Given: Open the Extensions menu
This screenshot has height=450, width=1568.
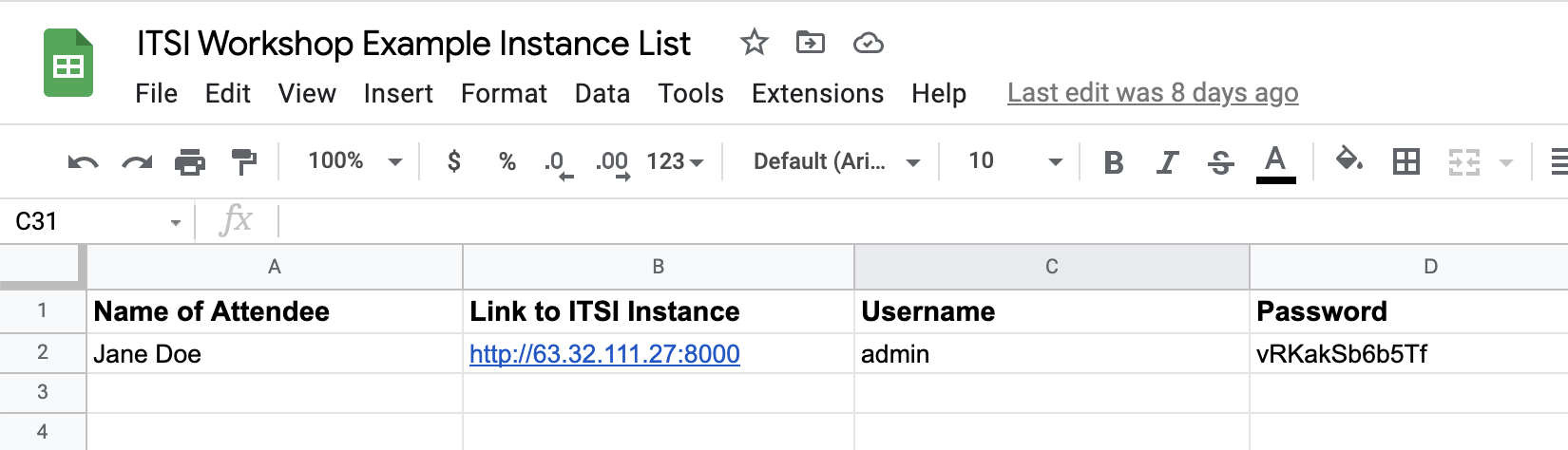Looking at the screenshot, I should (x=817, y=94).
